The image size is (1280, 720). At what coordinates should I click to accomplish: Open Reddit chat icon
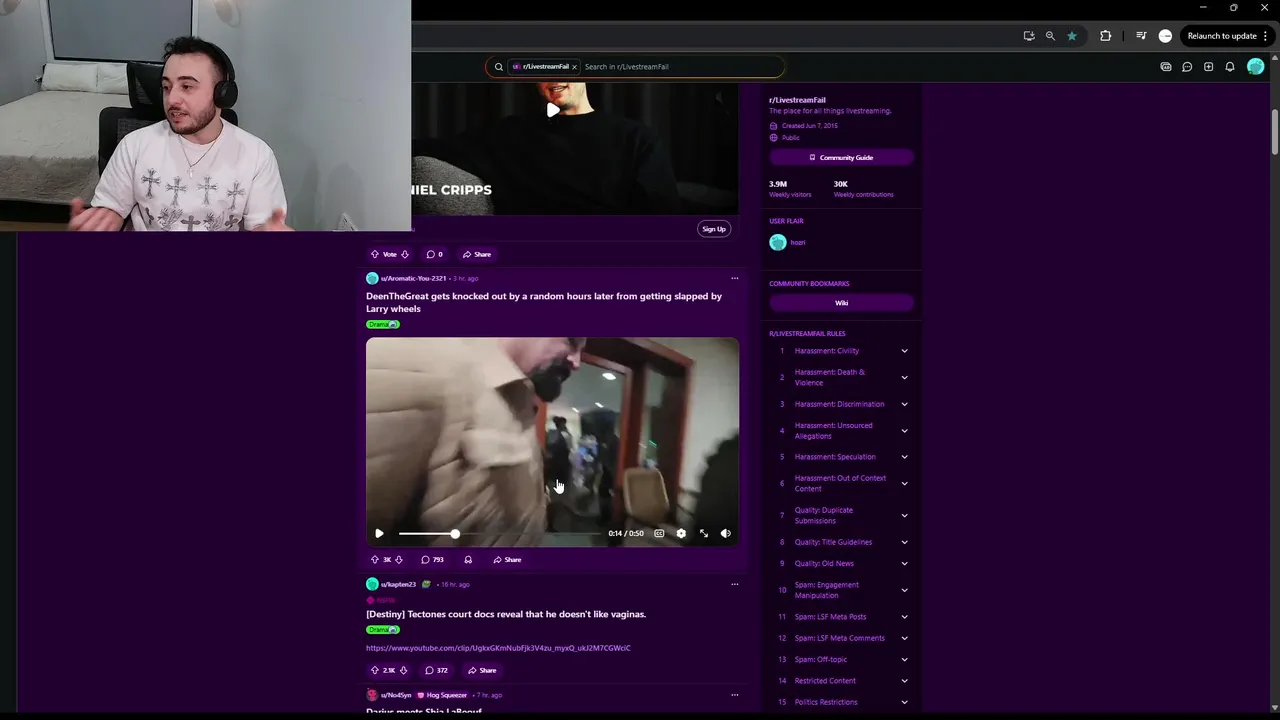pos(1187,67)
